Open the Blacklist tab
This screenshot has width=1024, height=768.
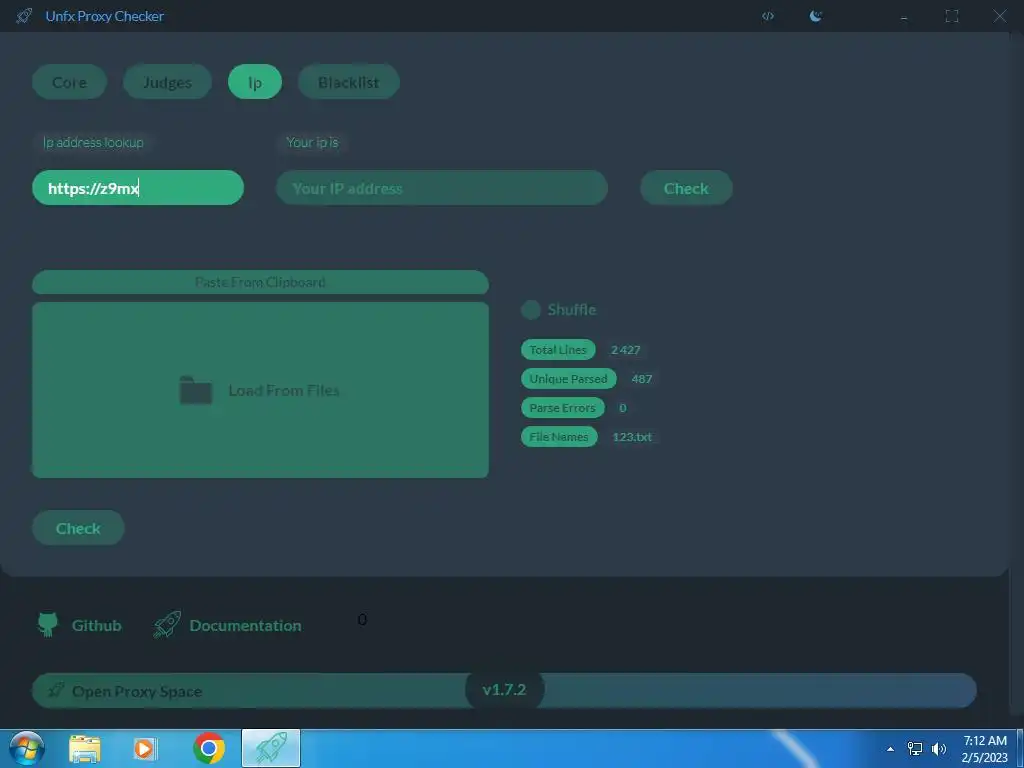pos(348,82)
